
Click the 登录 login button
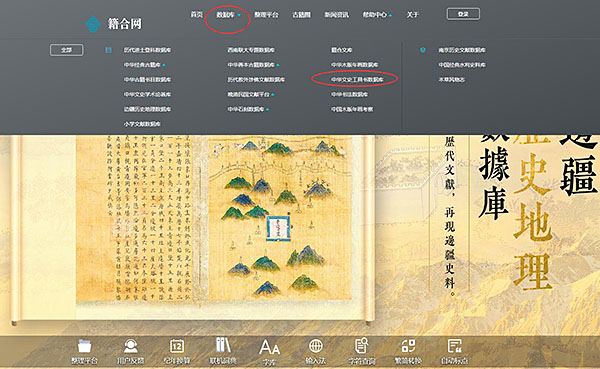click(x=463, y=14)
